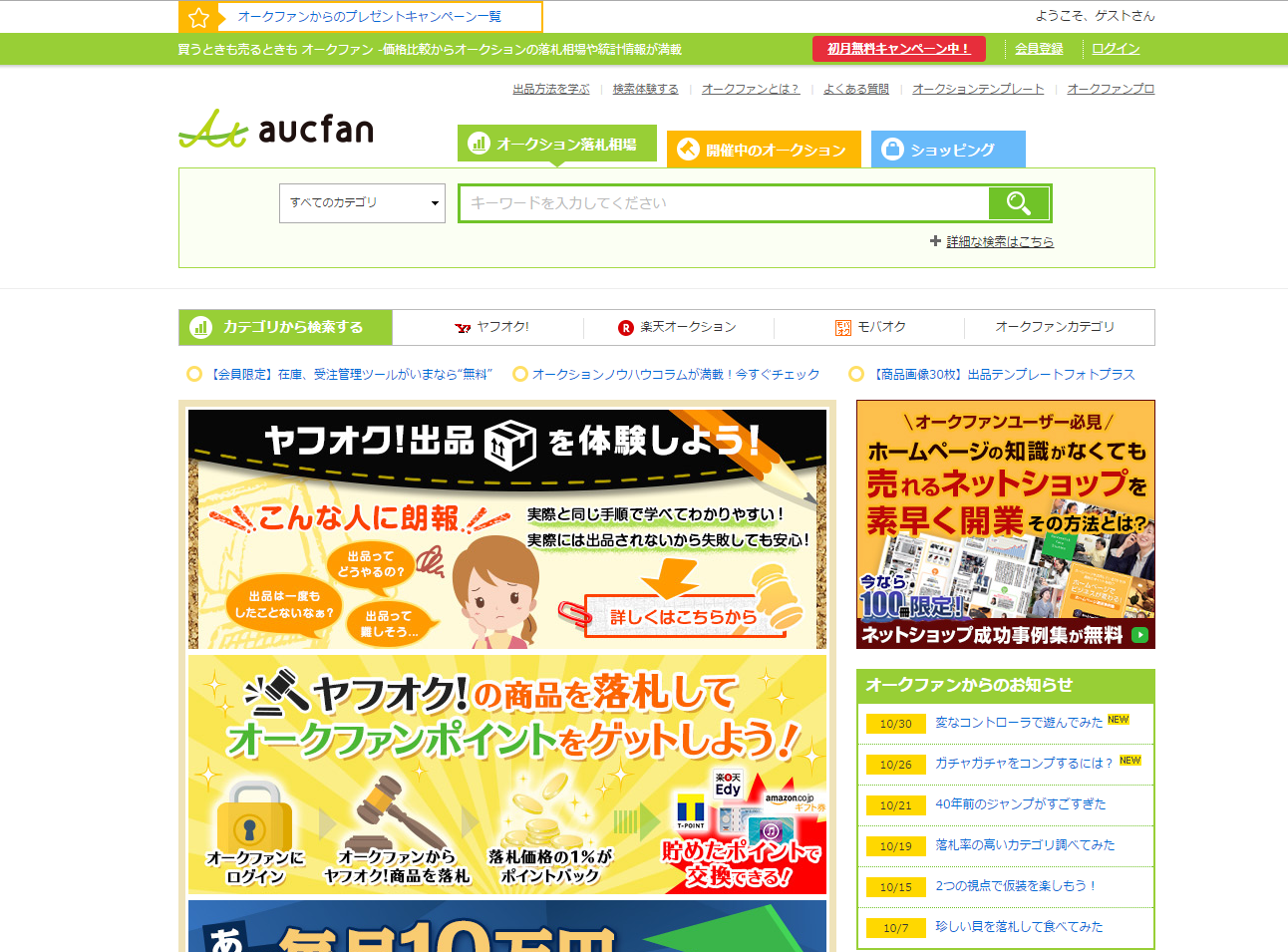The width and height of the screenshot is (1288, 952).
Task: Click the 初月無料キャンペーン中! button
Action: 898,49
